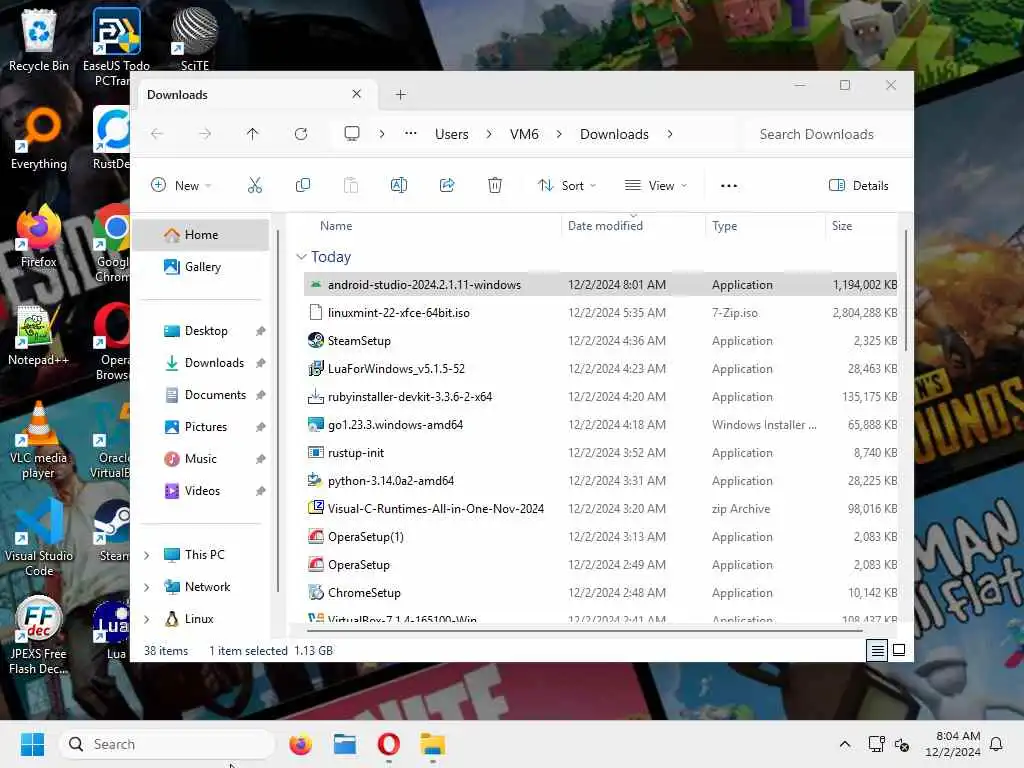Screen dimensions: 1024x768
Task: Select go1.23.3.windows-amd64 file
Action: click(601, 424)
